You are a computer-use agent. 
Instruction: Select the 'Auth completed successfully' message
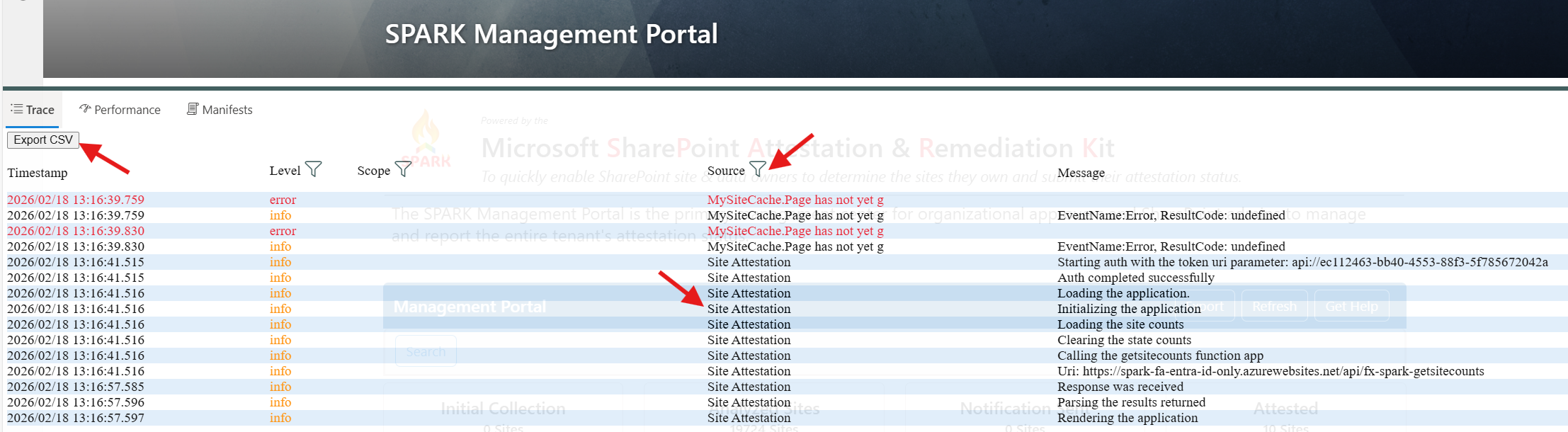coord(1135,278)
